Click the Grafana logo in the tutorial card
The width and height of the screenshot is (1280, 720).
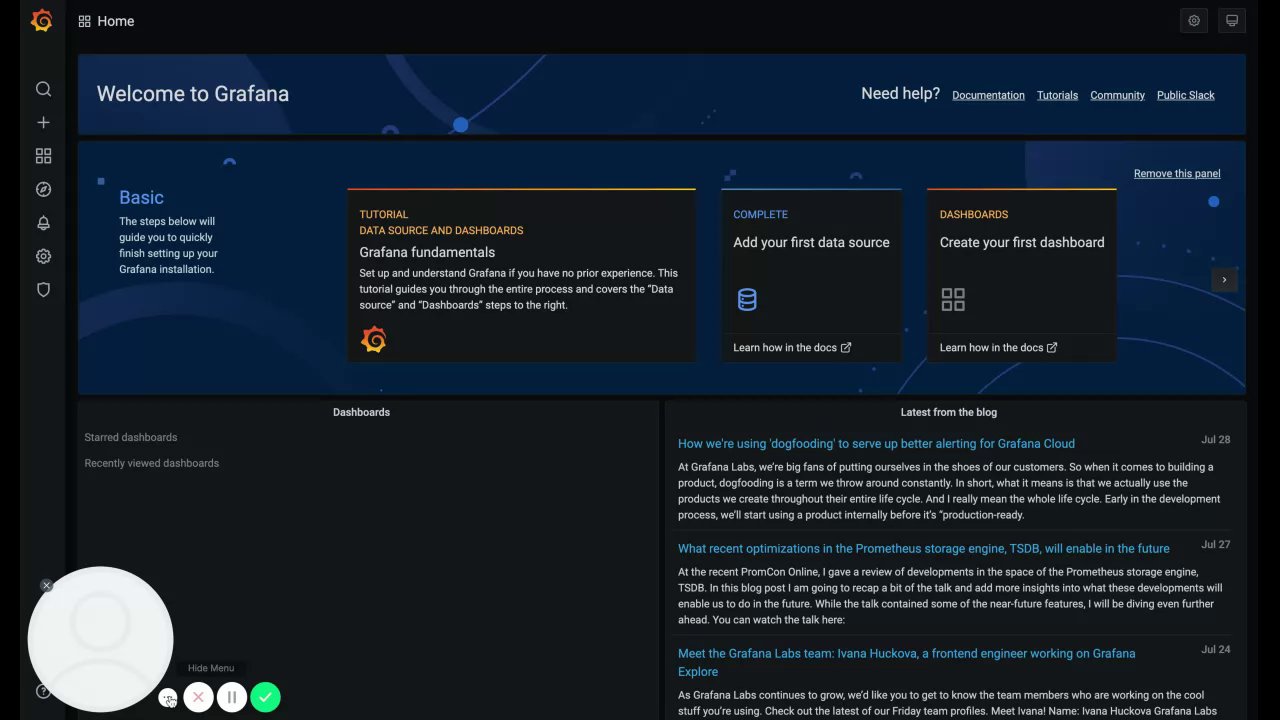pos(373,340)
